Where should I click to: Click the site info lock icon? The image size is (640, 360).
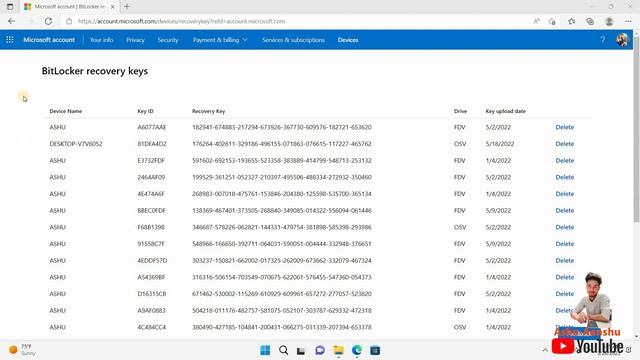[x=69, y=21]
